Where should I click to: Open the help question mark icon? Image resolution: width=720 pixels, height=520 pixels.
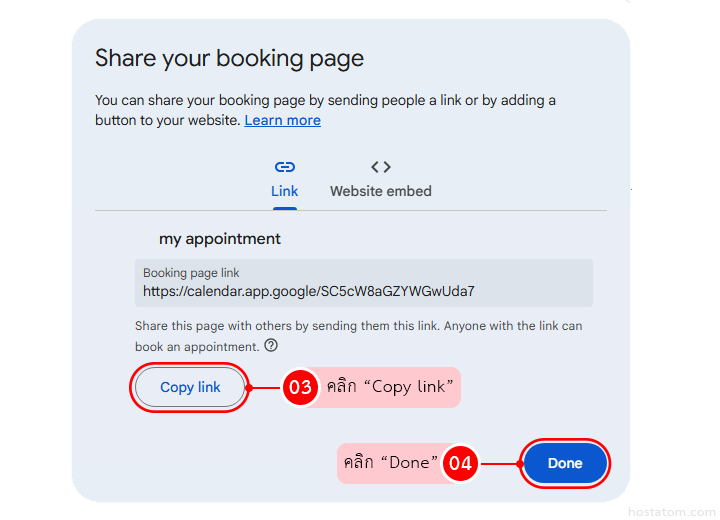[x=271, y=346]
